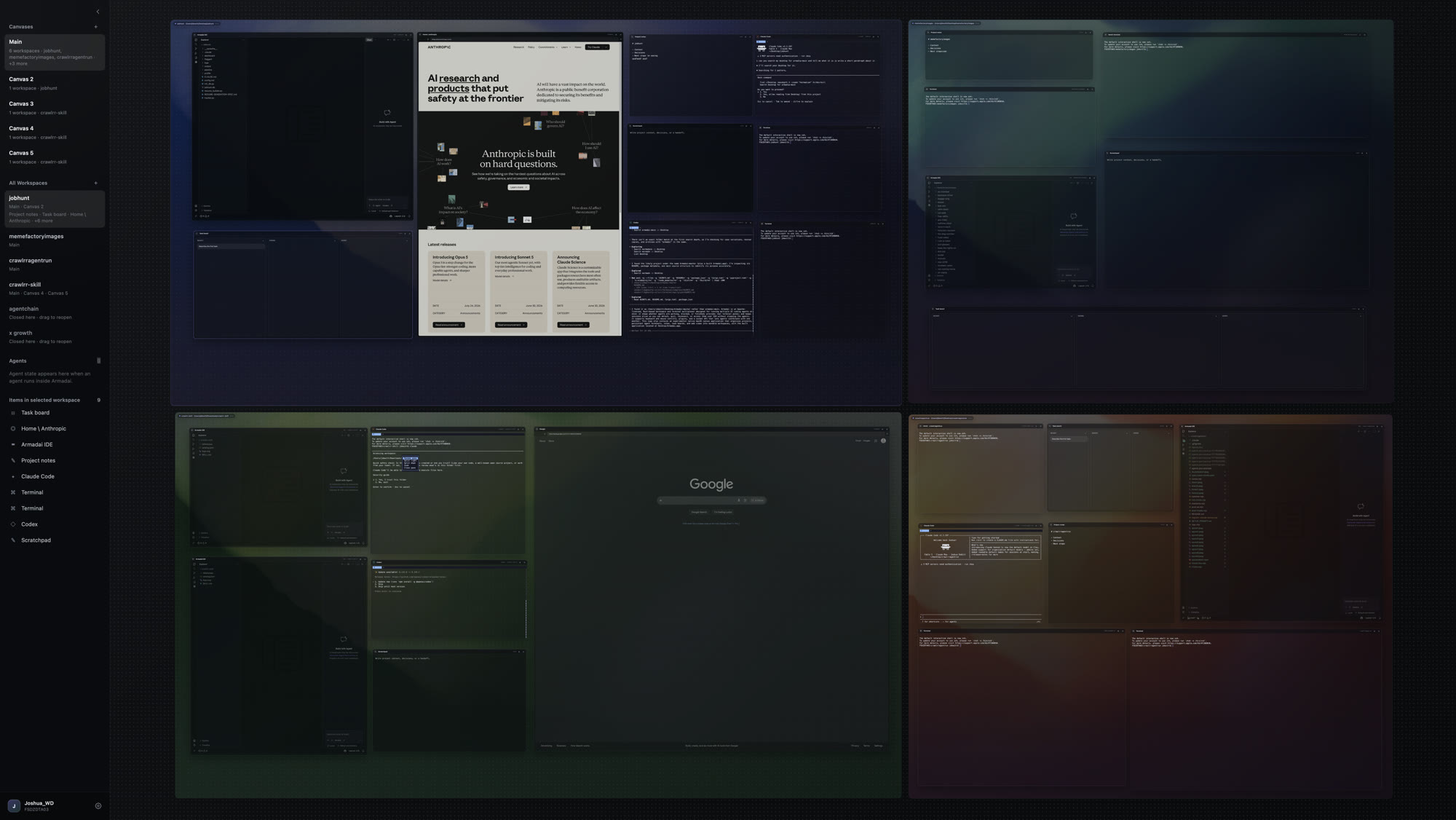
Task: Click I'm Feeling Lucky button
Action: click(x=723, y=512)
